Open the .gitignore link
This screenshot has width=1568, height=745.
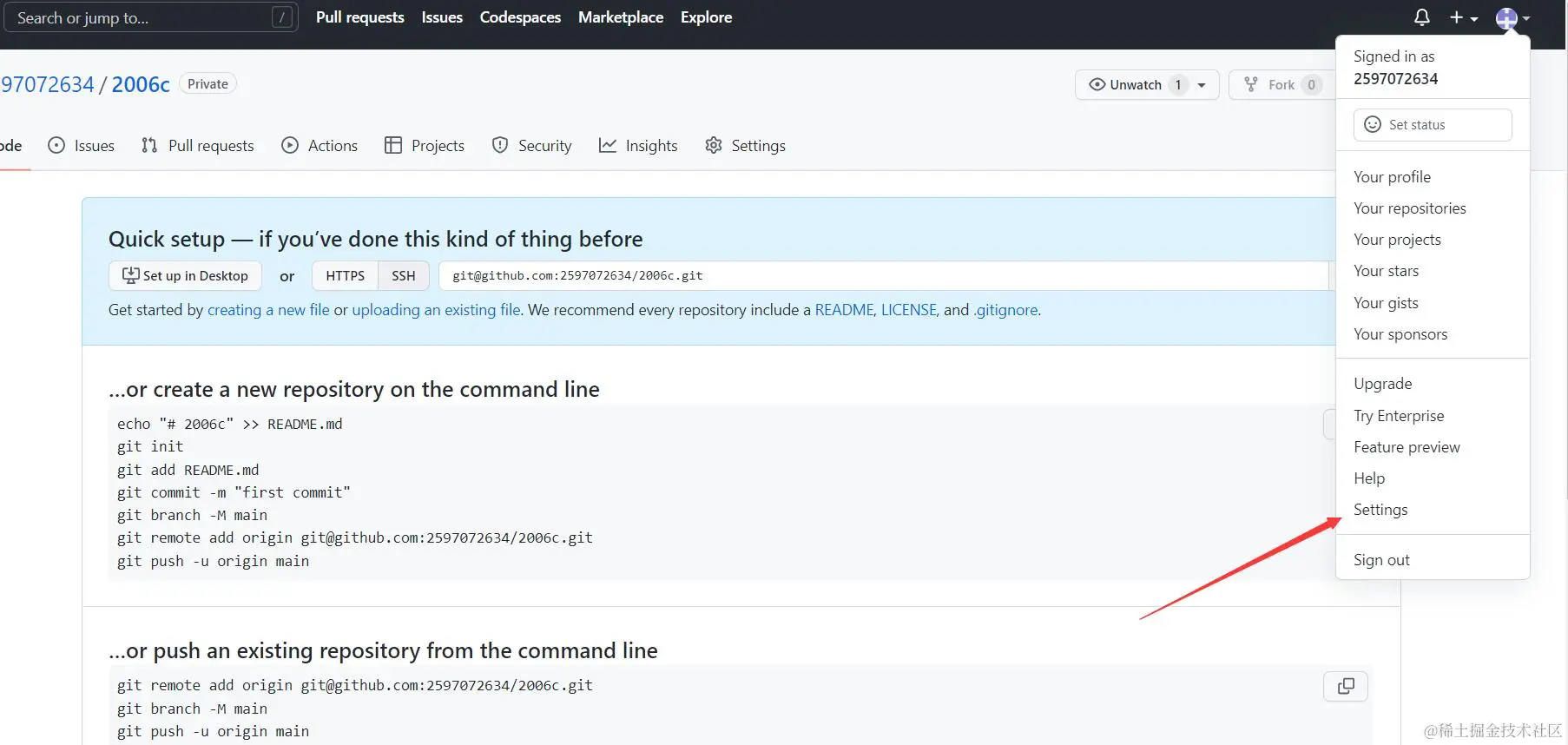[x=1005, y=310]
